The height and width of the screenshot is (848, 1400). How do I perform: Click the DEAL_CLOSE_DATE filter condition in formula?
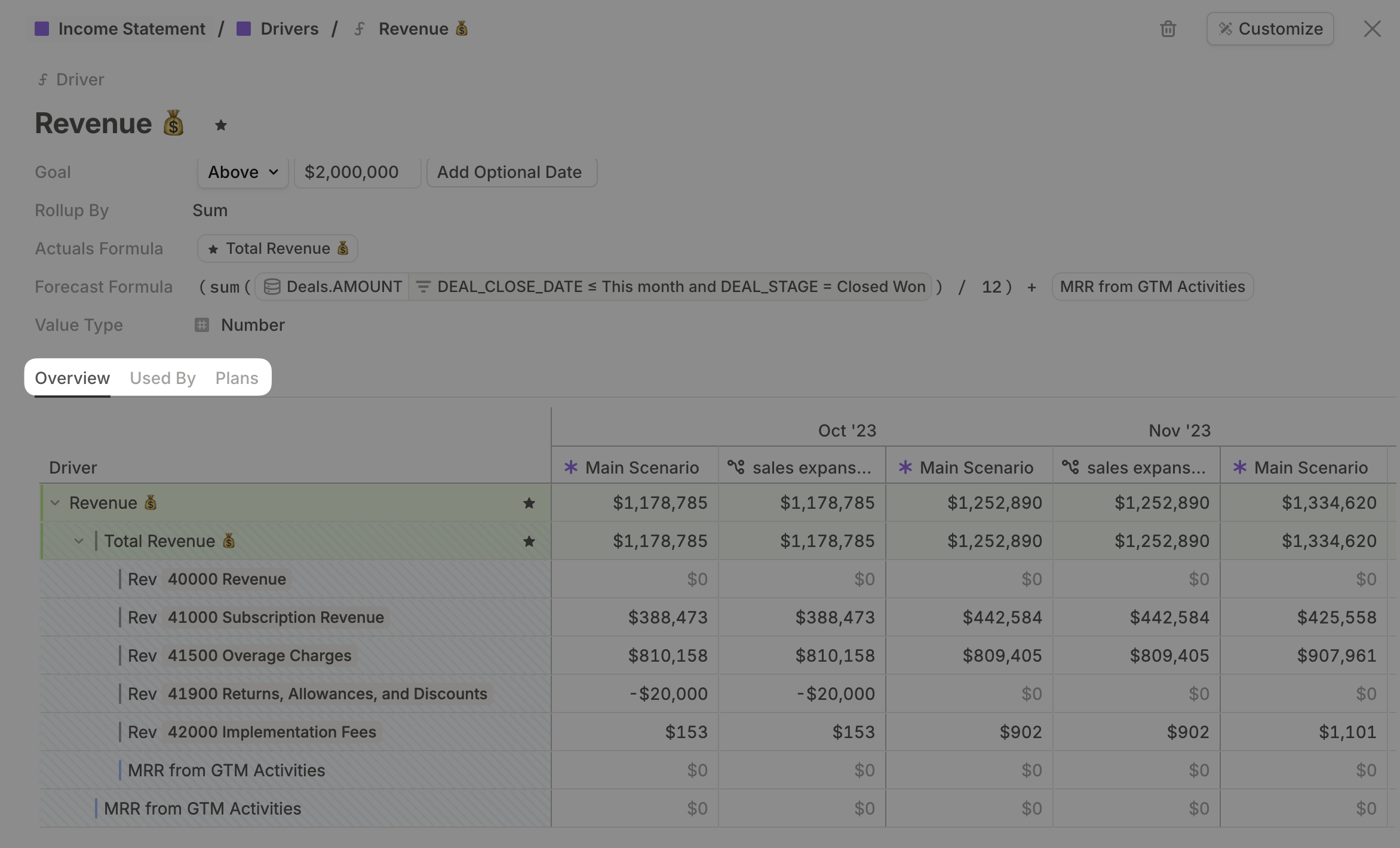671,287
